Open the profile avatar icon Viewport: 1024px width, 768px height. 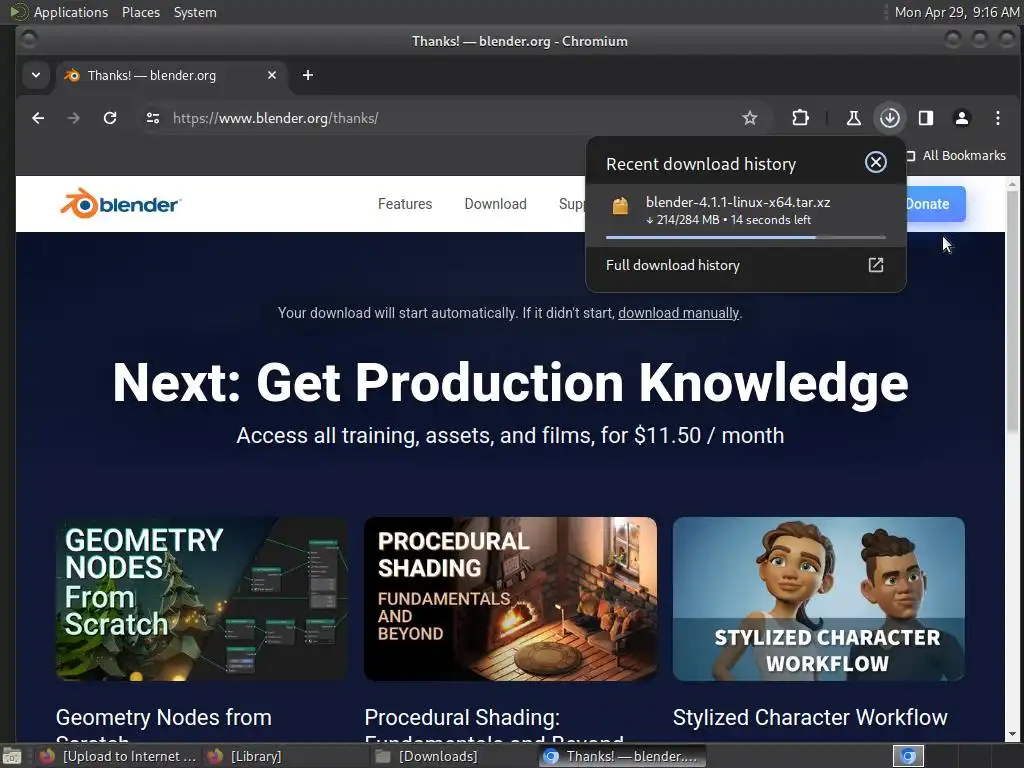click(961, 118)
